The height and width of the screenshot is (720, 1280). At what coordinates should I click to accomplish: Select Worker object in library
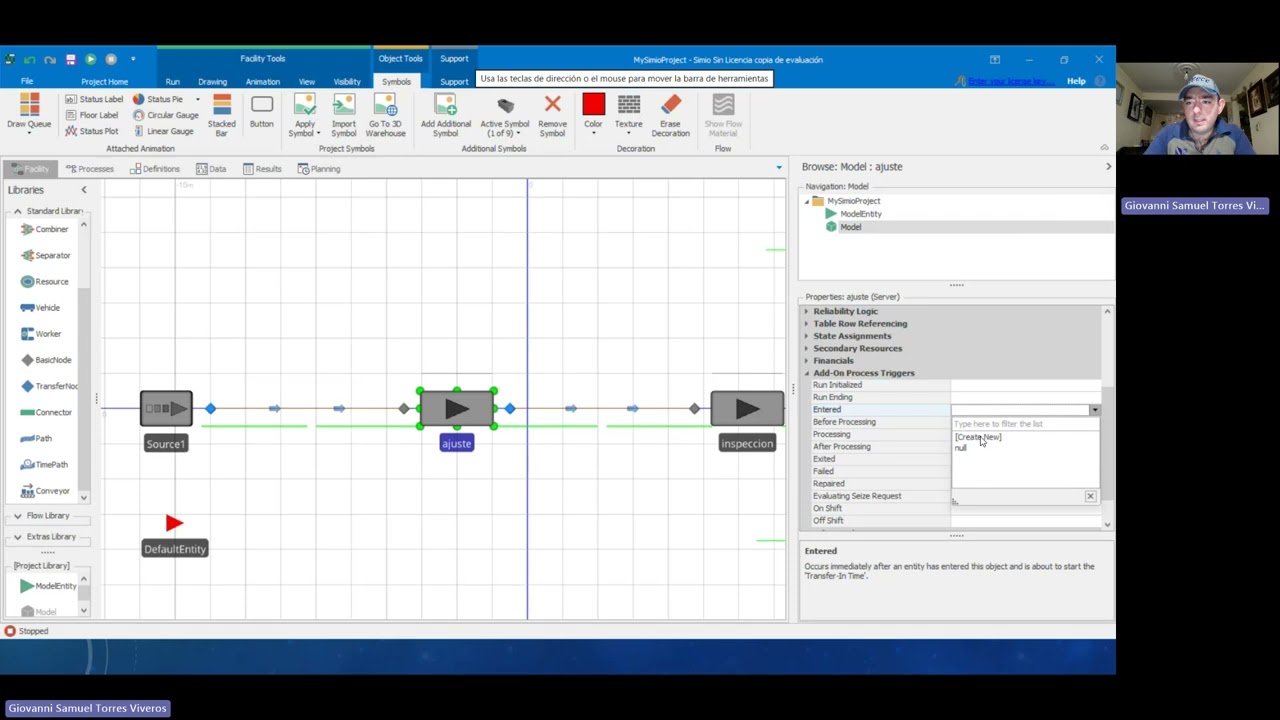coord(41,333)
